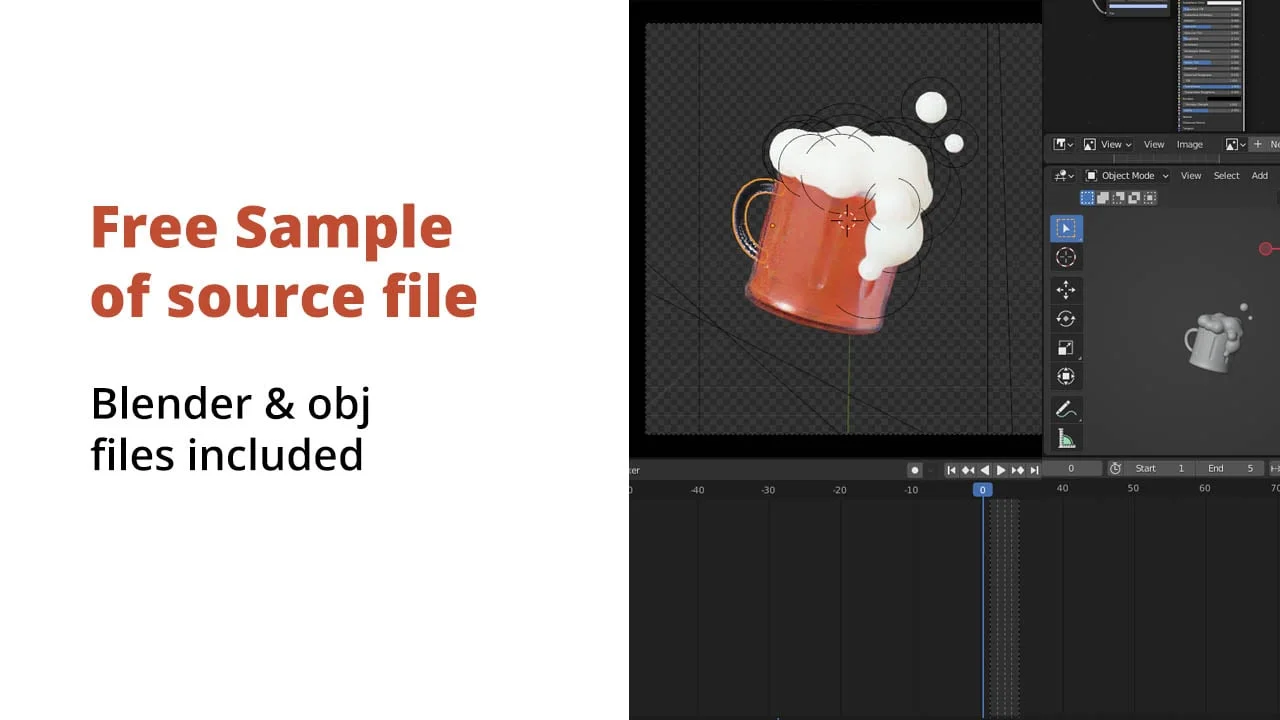Select the Move tool
This screenshot has height=720, width=1280.
tap(1065, 290)
